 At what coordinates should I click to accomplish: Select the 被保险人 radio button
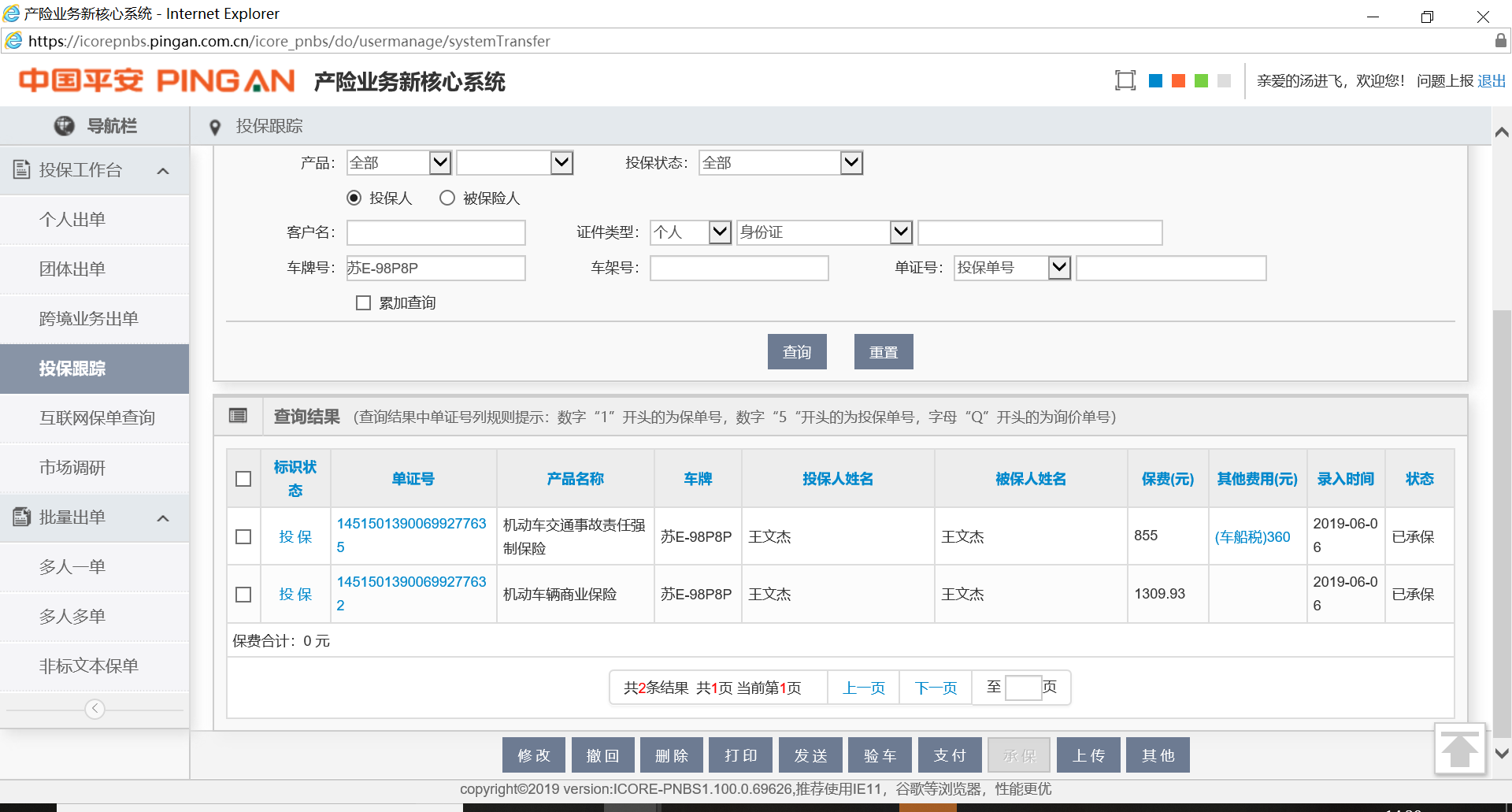point(447,198)
